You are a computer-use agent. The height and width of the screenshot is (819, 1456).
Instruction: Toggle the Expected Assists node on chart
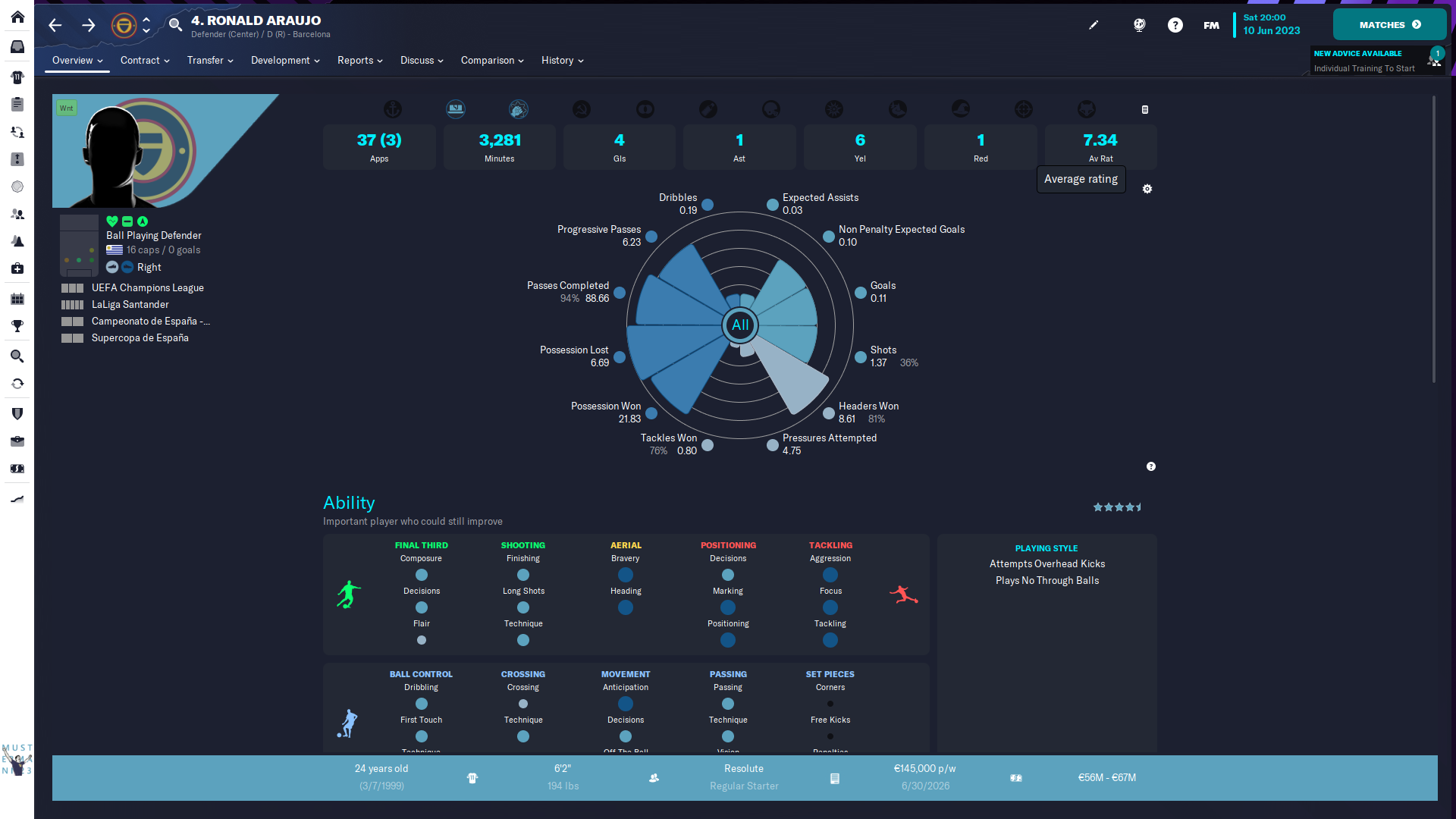click(772, 205)
